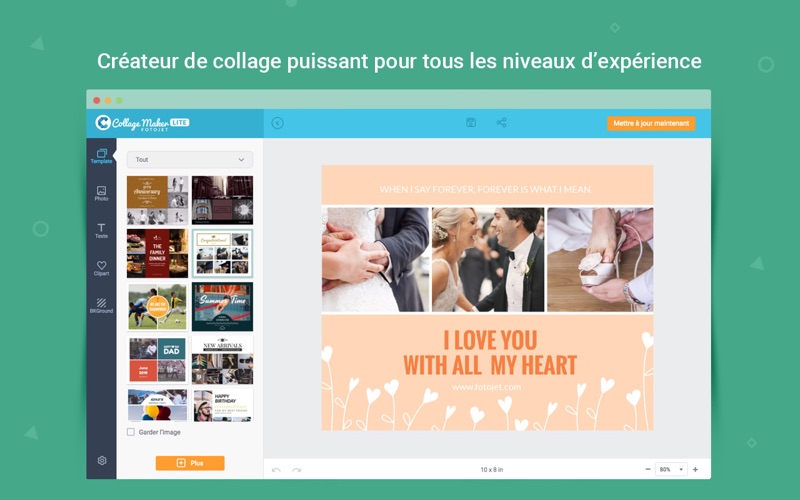Zoom out with the minus button
Viewport: 800px width, 500px height.
648,469
